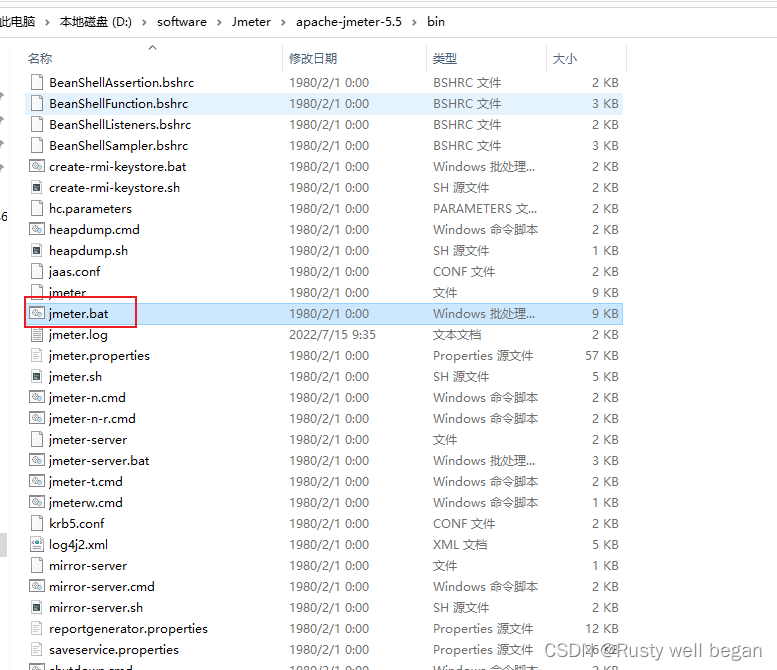The height and width of the screenshot is (670, 777).
Task: Click the jmeterw.cmd script icon
Action: coord(37,502)
